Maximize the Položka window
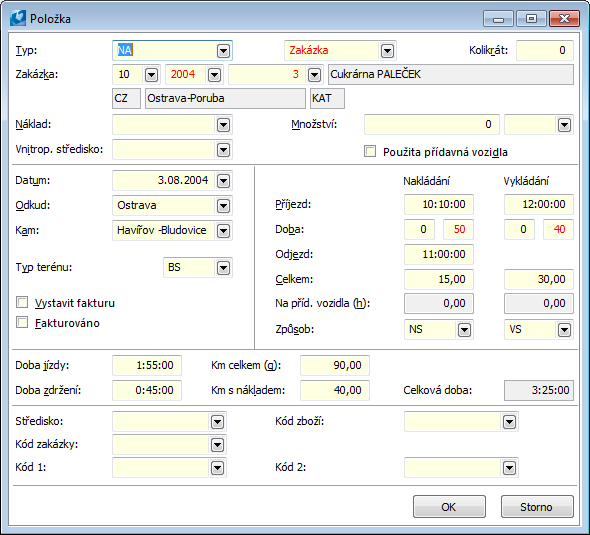This screenshot has width=590, height=535. 531,18
